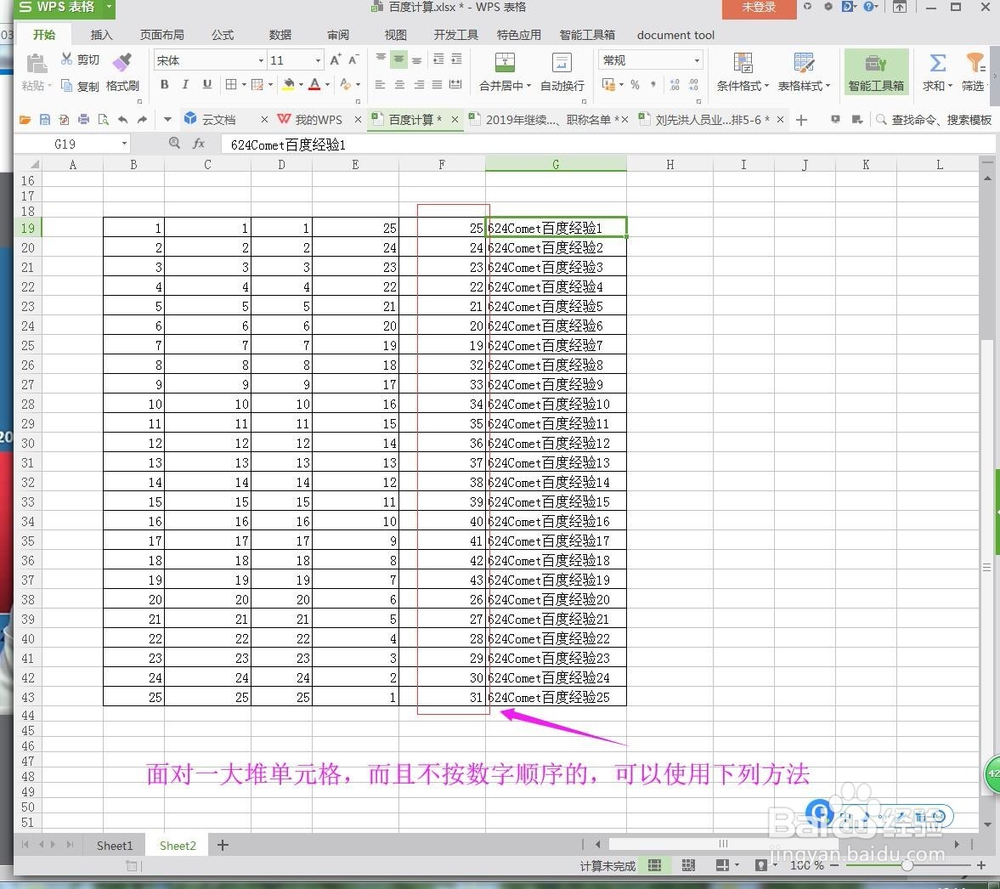Toggle Bold formatting
The width and height of the screenshot is (1000, 889).
[165, 84]
